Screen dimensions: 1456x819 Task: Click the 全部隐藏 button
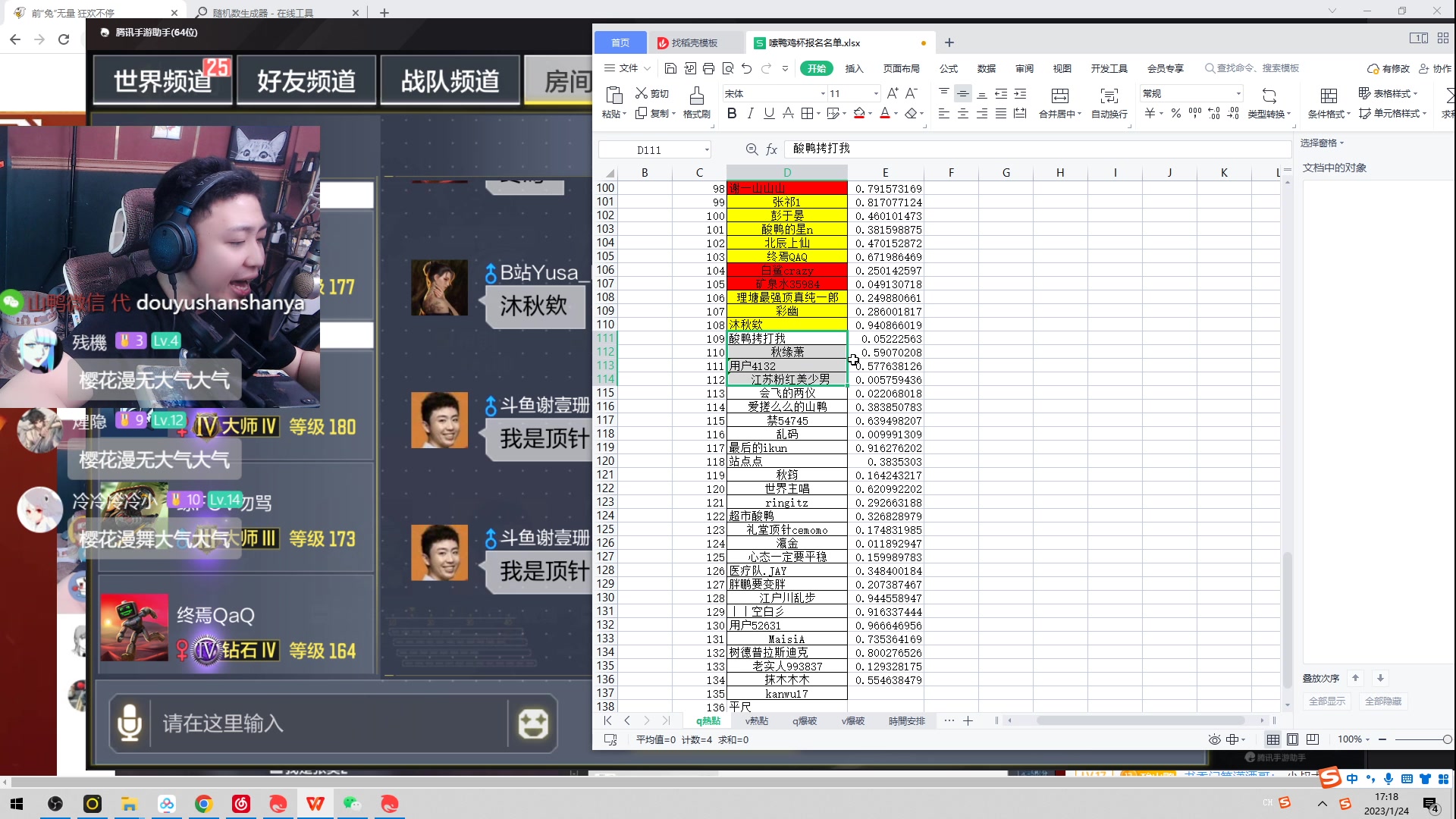1383,701
